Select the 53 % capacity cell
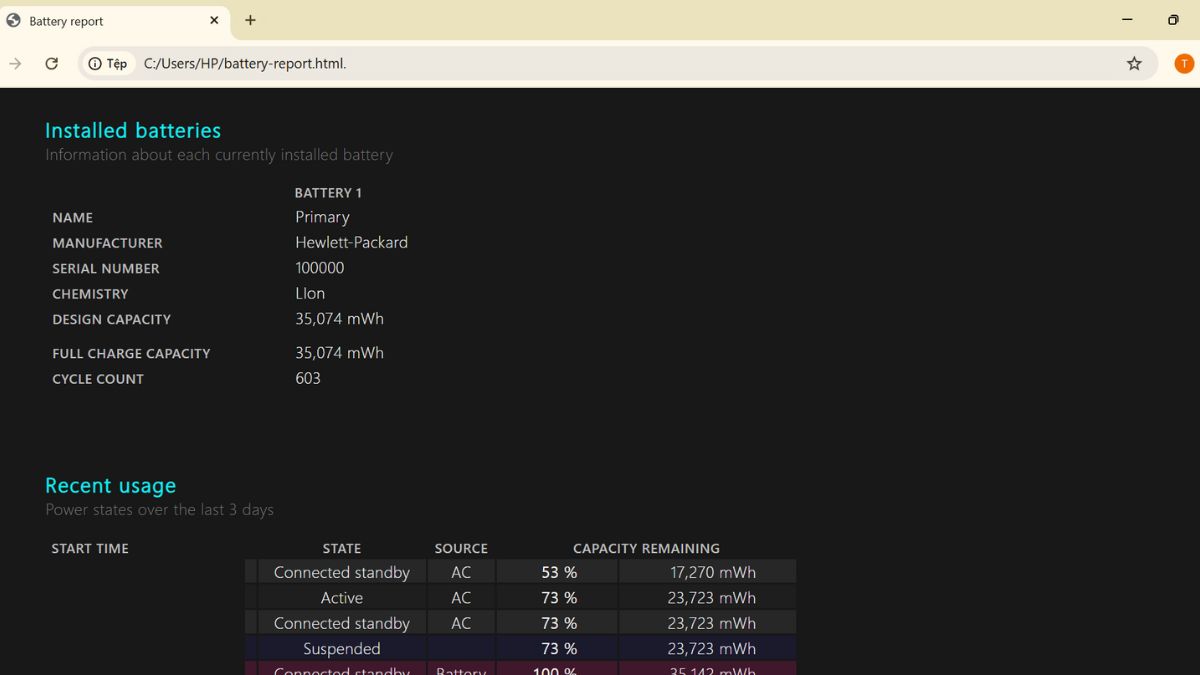The width and height of the screenshot is (1200, 675). [558, 572]
